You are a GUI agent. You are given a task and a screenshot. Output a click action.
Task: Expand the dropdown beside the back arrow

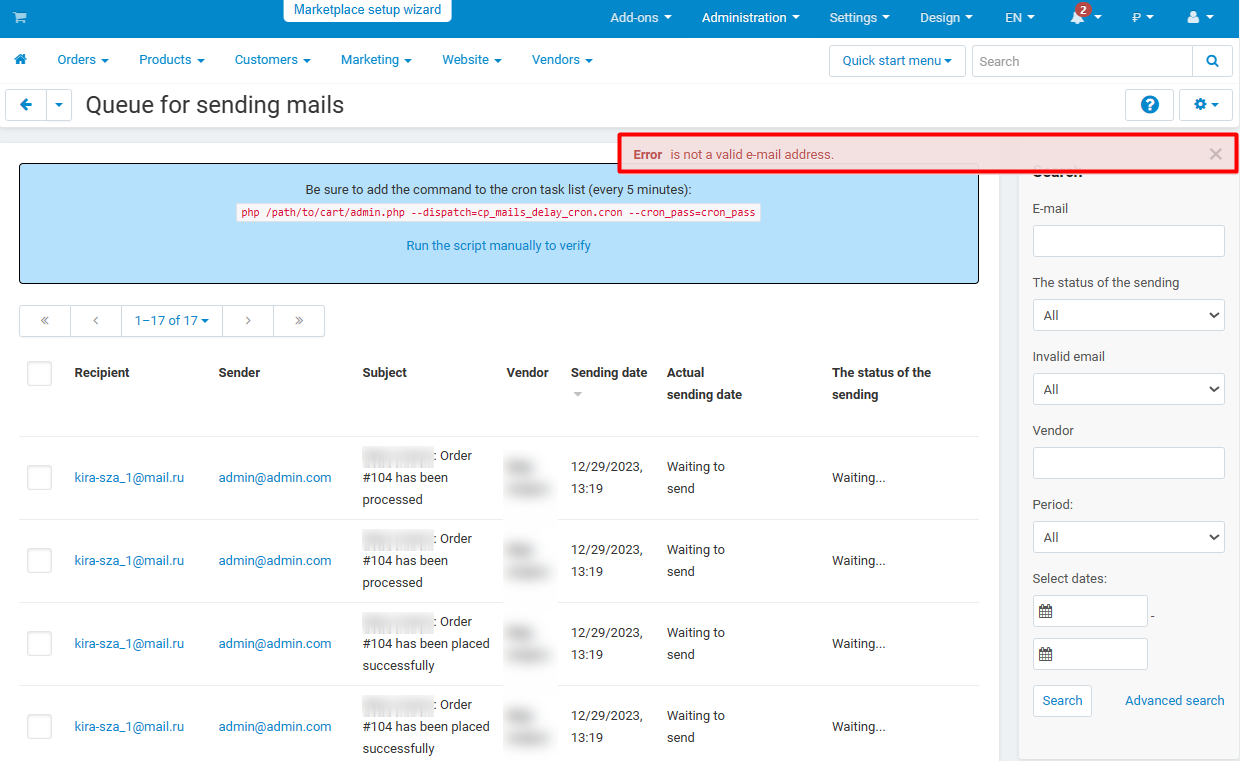point(59,105)
